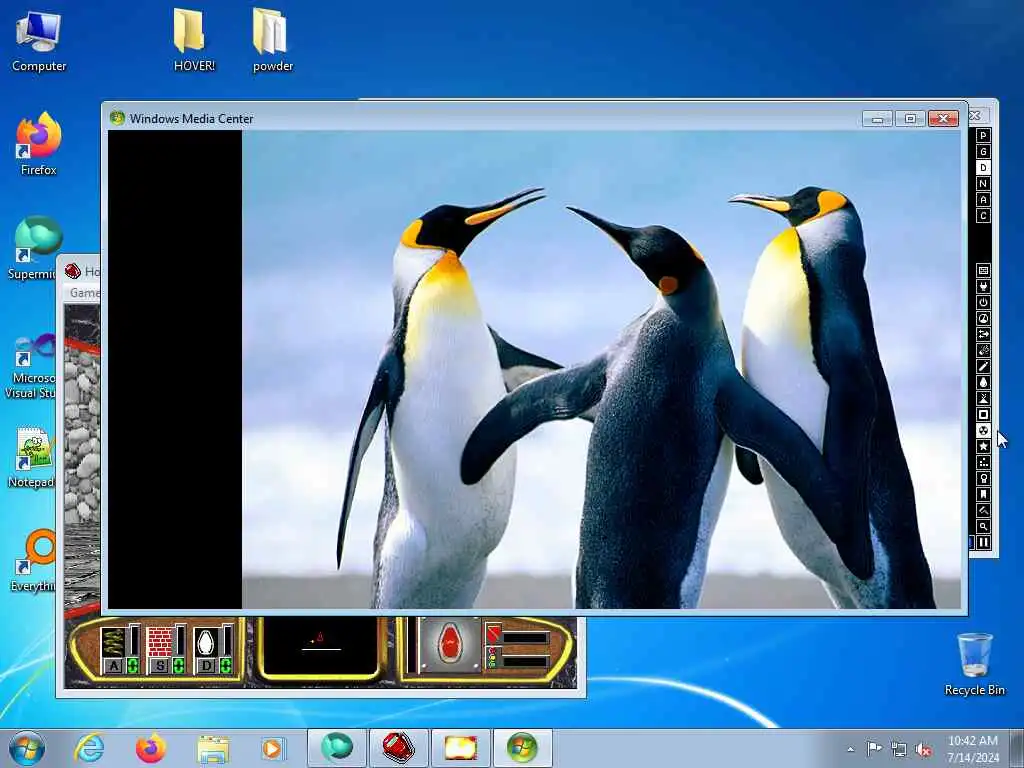Click the Windows Media Center title bar icon

click(118, 118)
